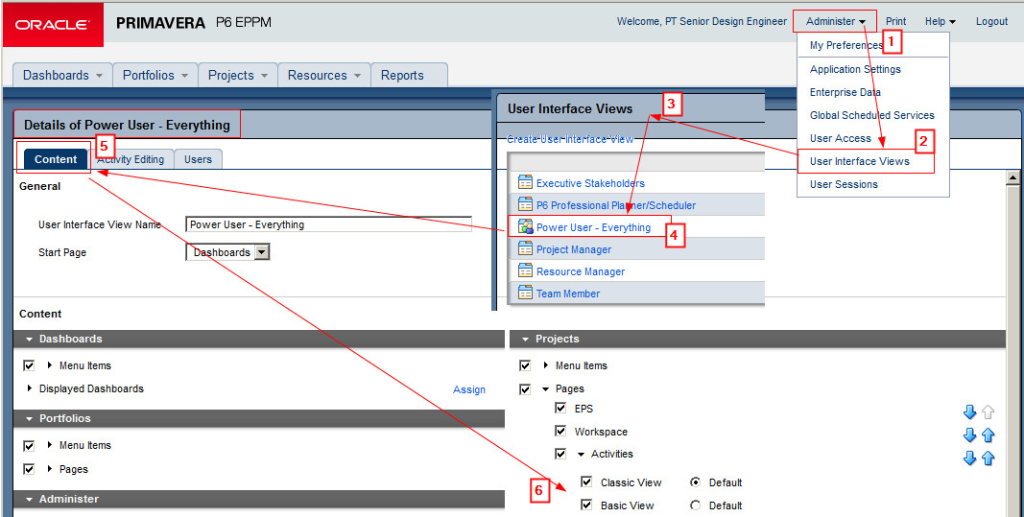Click the Print link
Screen dimensions: 1024x517
896,22
